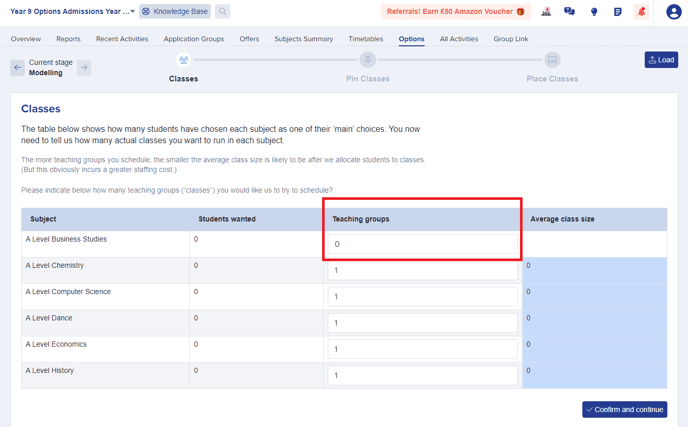Edit teaching groups for A Level Chemistry
The height and width of the screenshot is (427, 688).
click(423, 270)
